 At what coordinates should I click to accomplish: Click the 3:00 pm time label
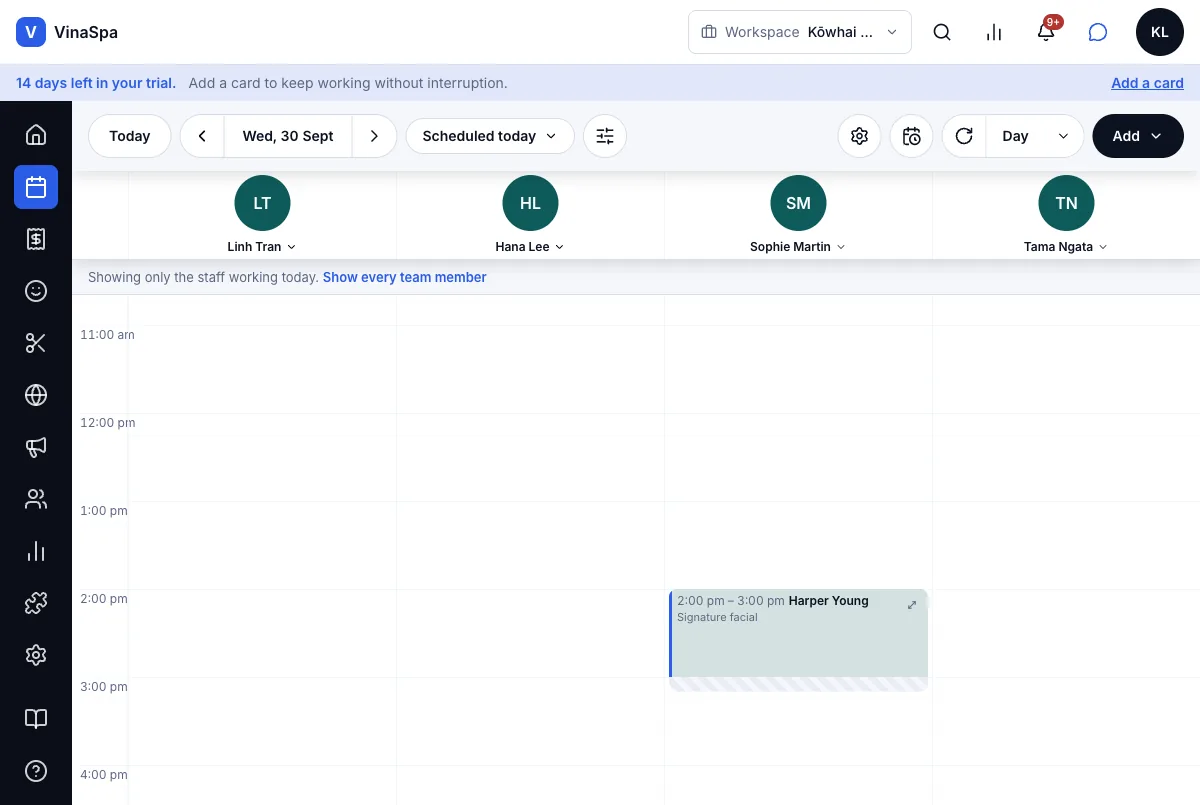(x=104, y=687)
